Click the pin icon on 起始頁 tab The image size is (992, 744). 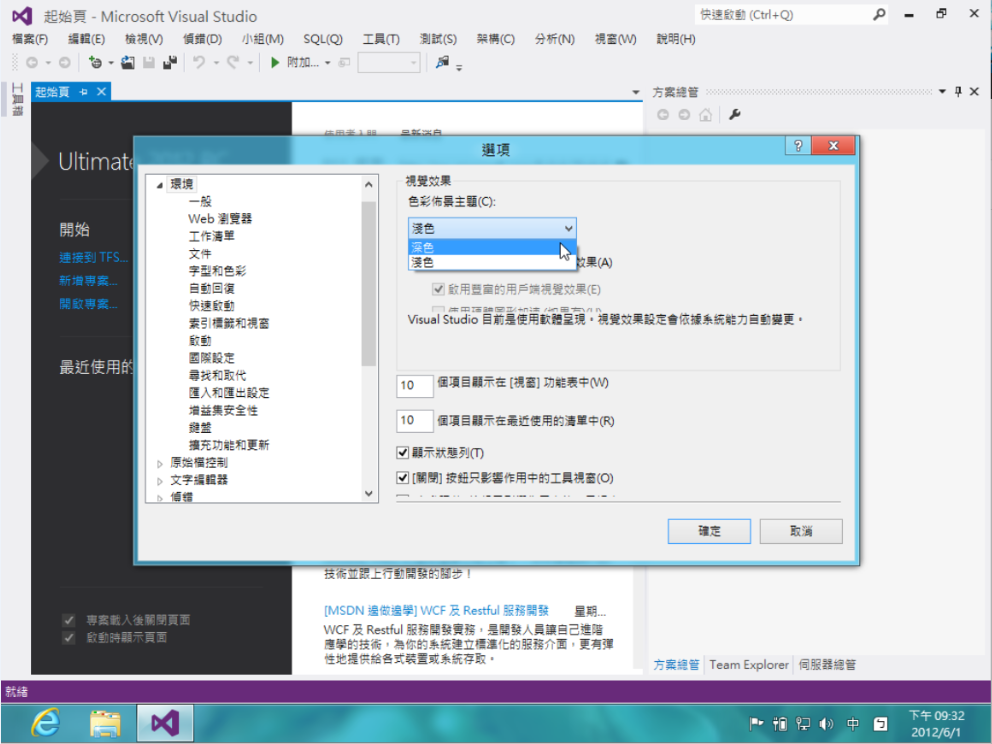tap(84, 92)
